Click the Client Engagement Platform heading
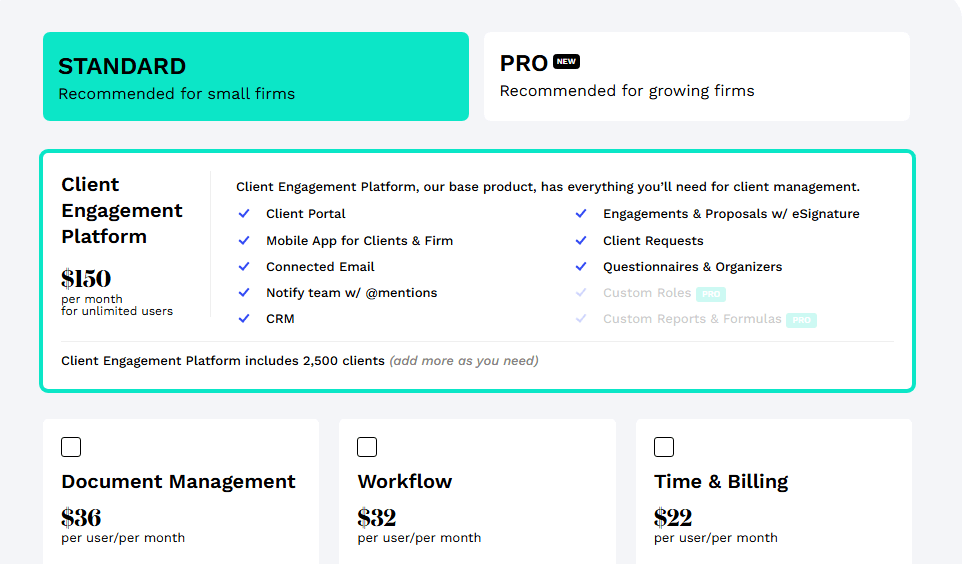The height and width of the screenshot is (564, 966). click(122, 210)
